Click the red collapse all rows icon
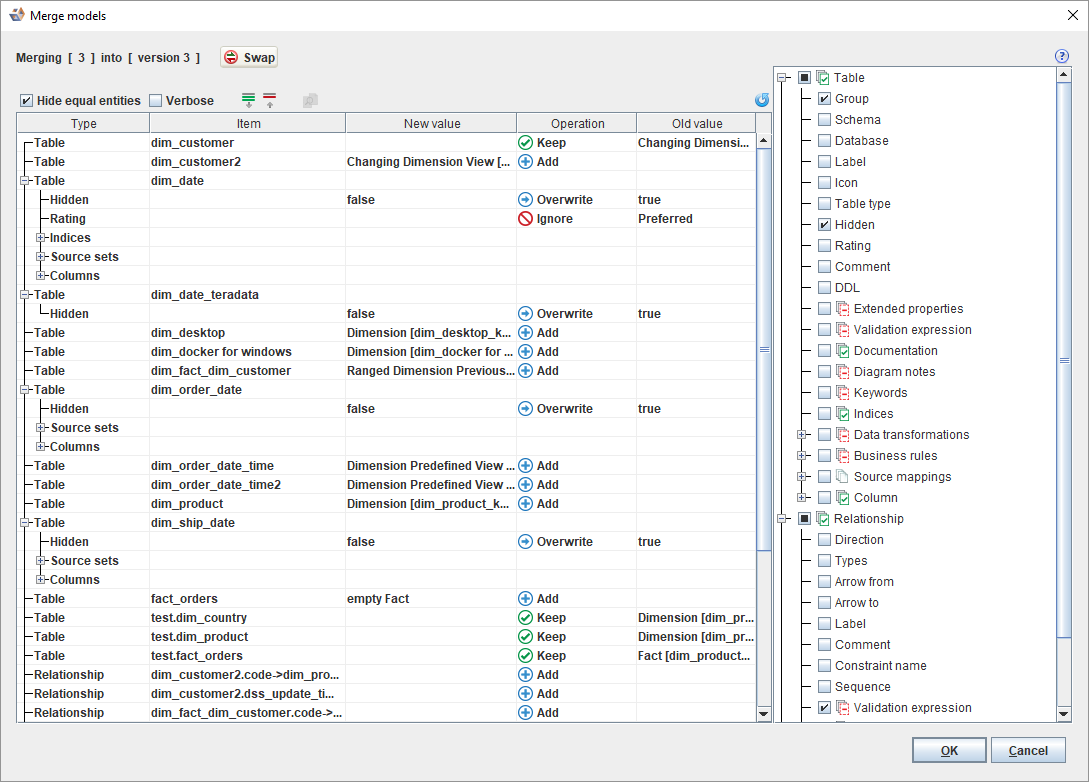Image resolution: width=1089 pixels, height=782 pixels. click(269, 100)
